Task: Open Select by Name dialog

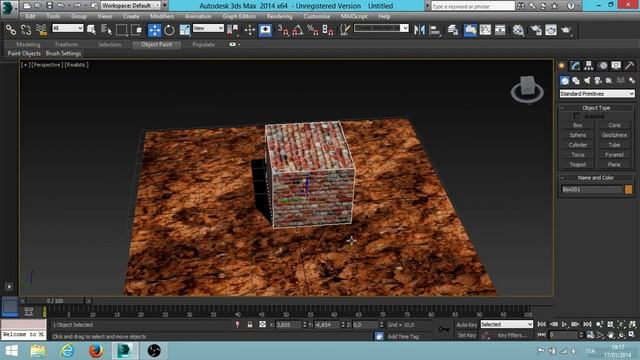Action: pos(106,29)
